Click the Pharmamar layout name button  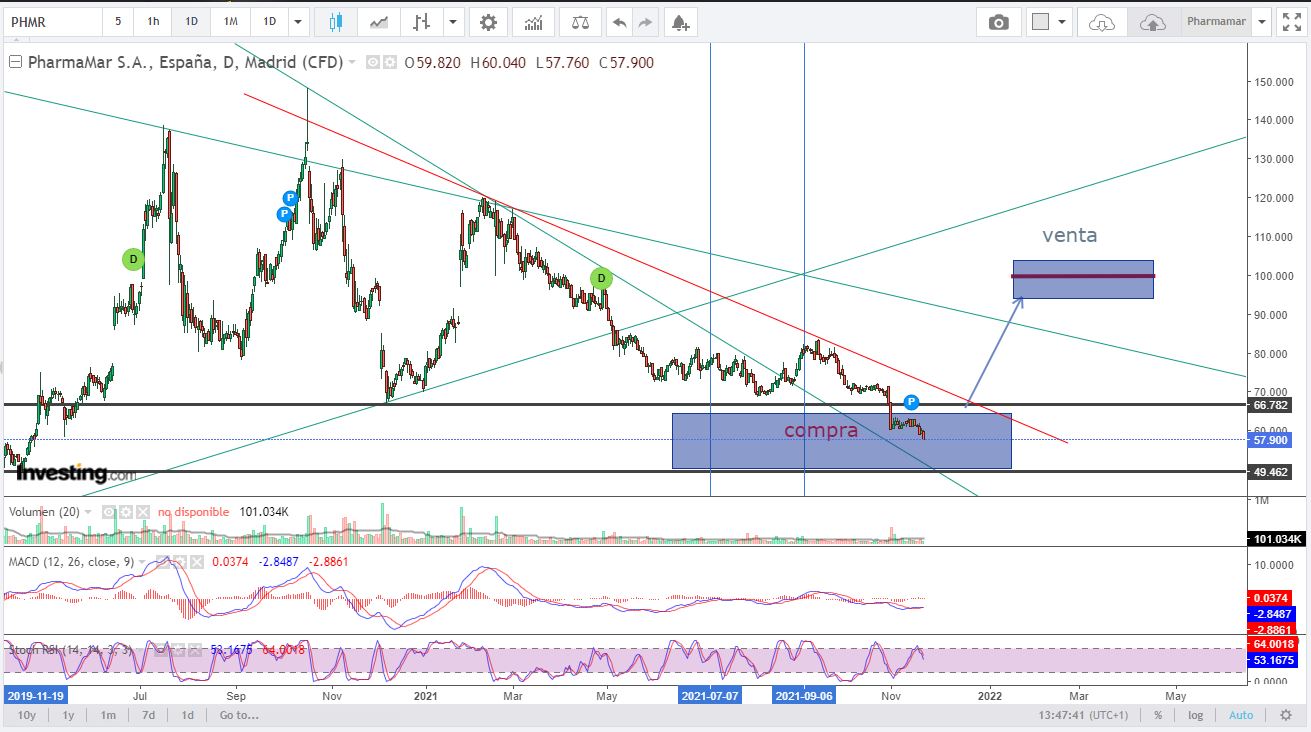tap(1215, 22)
